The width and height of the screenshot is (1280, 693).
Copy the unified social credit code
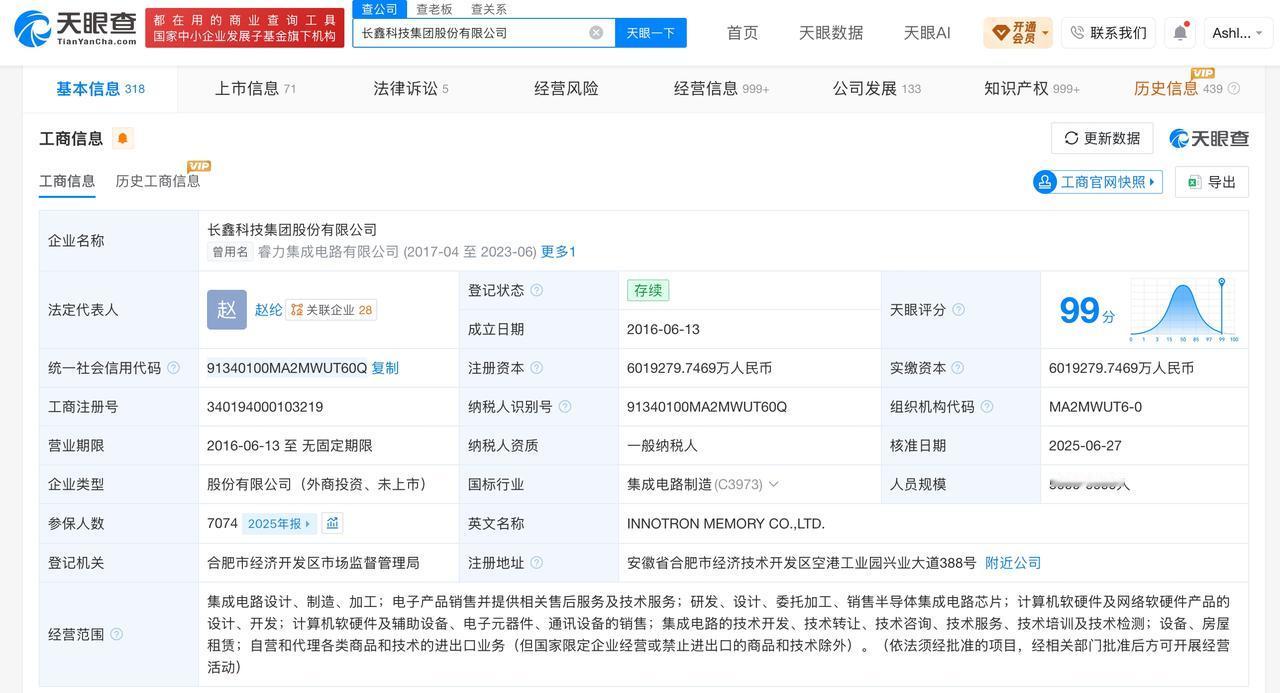(x=385, y=368)
